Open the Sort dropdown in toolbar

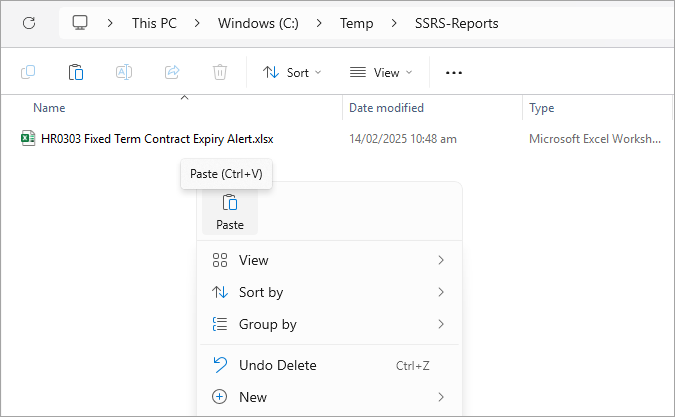[292, 72]
